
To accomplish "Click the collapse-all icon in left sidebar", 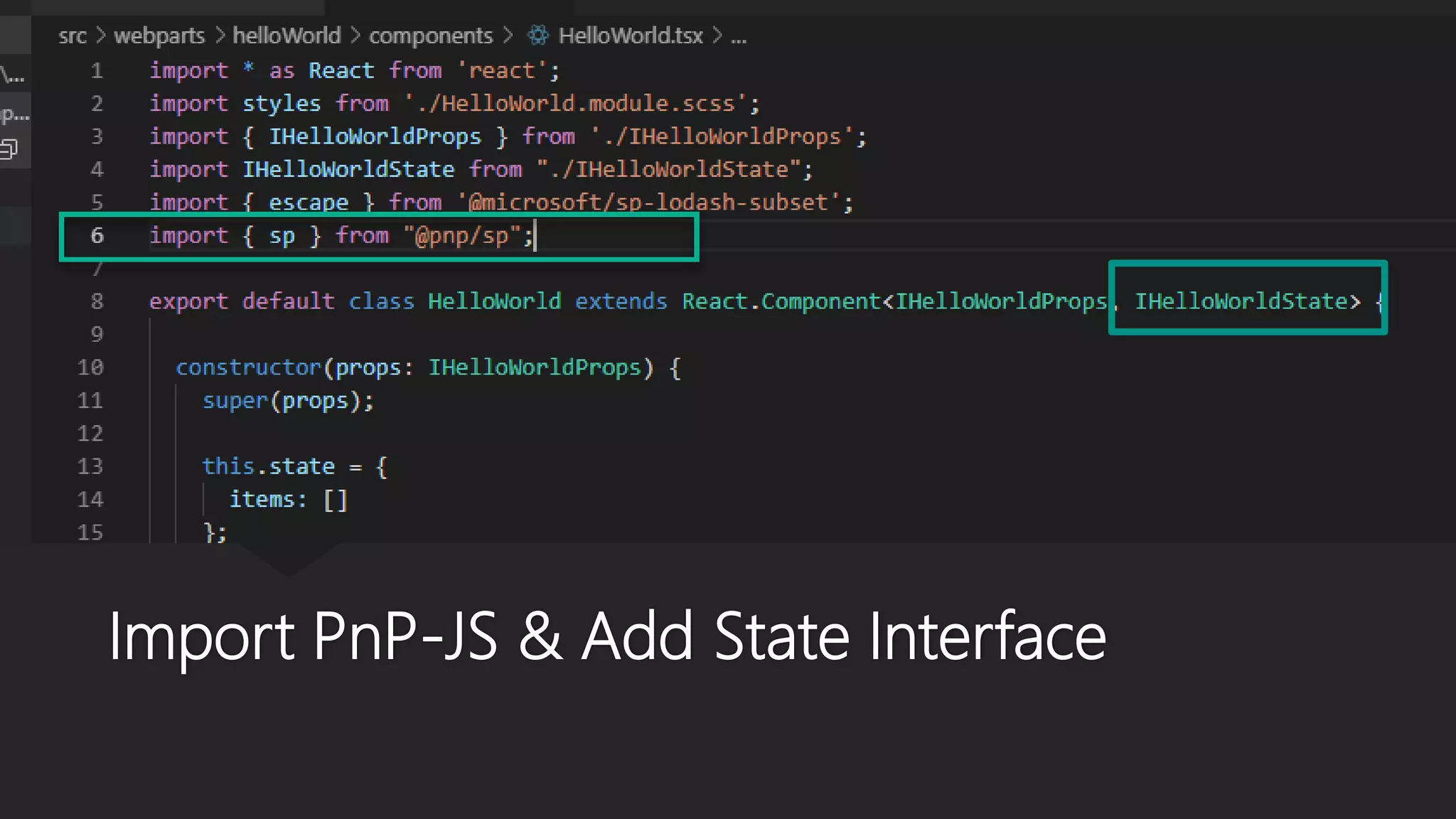I will pos(9,149).
